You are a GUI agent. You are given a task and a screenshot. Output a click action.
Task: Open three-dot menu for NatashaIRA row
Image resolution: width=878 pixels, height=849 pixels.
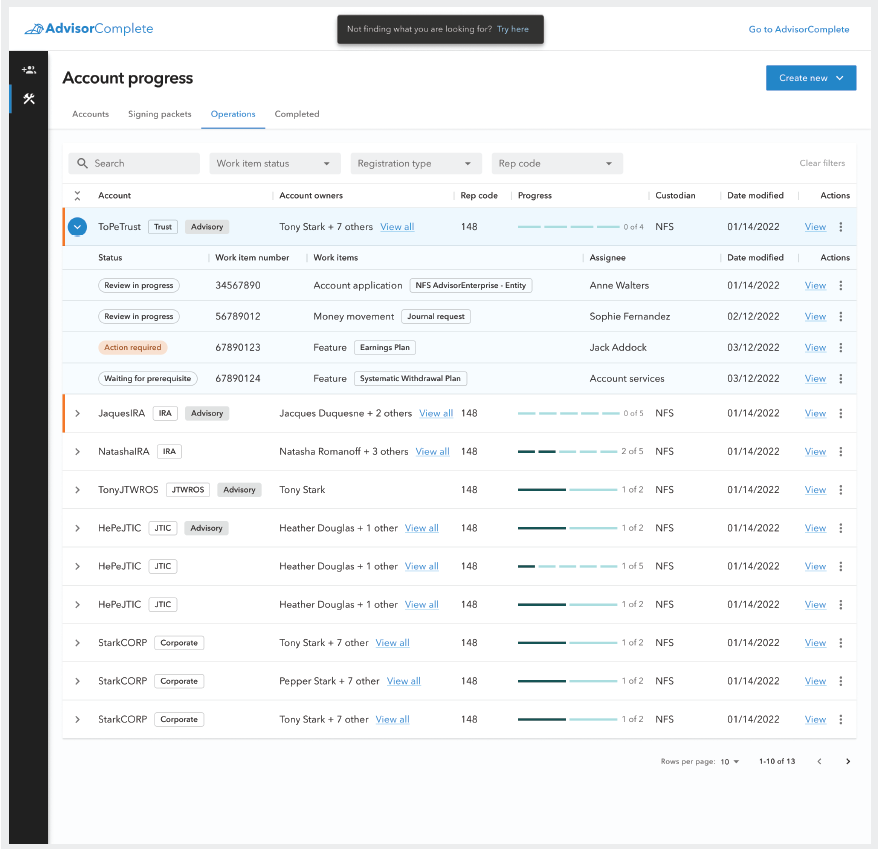[840, 452]
